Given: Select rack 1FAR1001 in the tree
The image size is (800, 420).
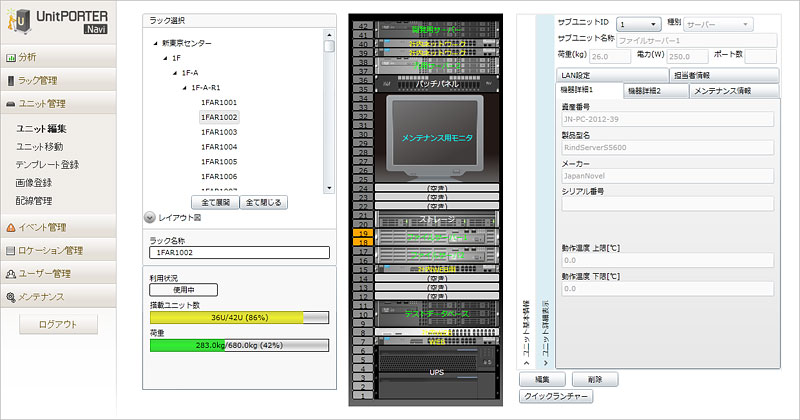Looking at the screenshot, I should [x=219, y=103].
